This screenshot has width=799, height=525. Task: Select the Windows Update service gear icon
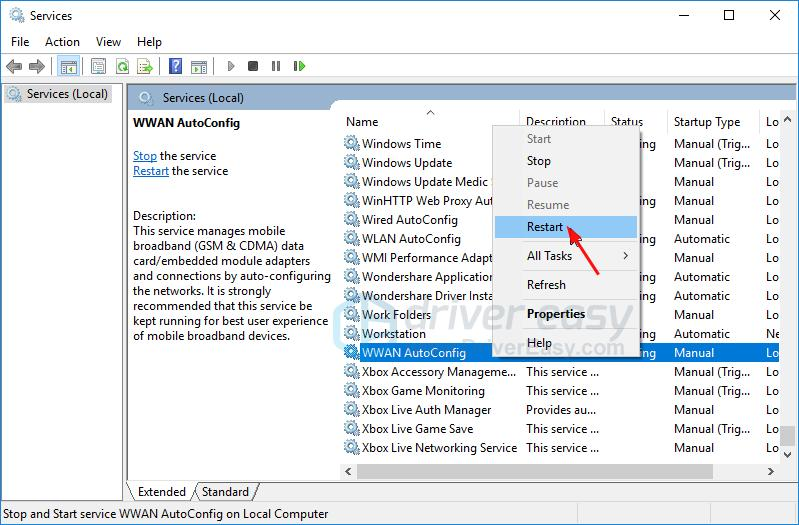[352, 162]
